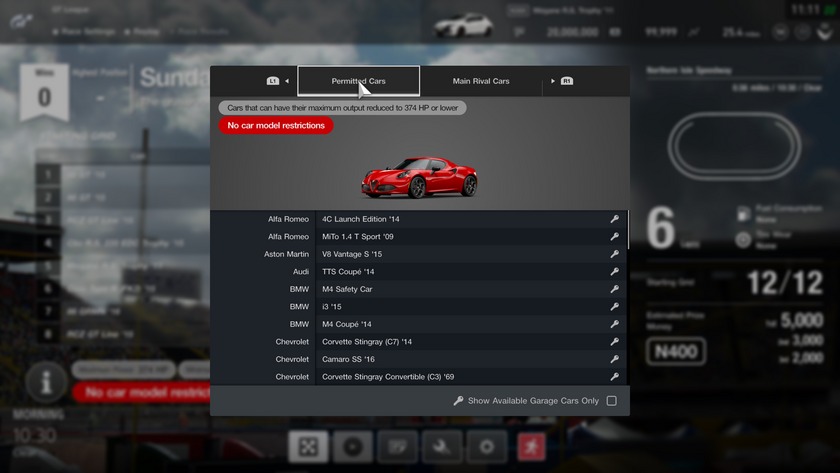Click the 374 HP maximum output restriction label
The image size is (840, 473).
coord(342,108)
